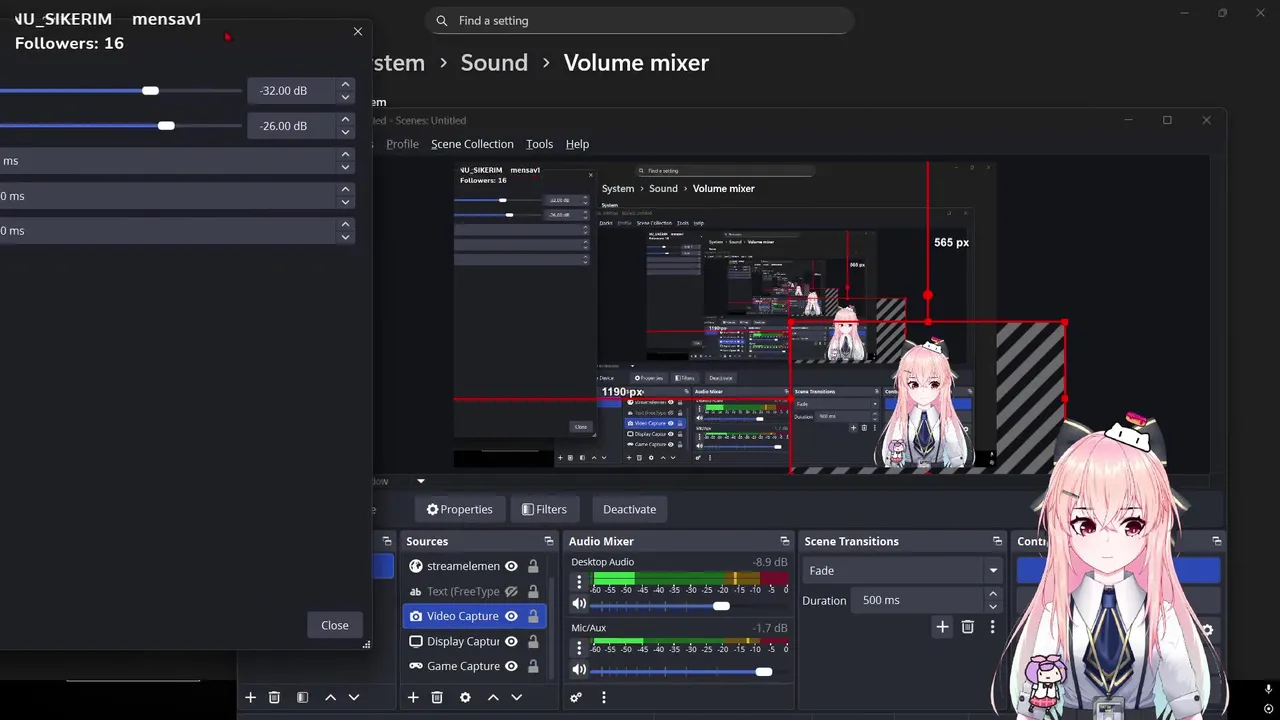The width and height of the screenshot is (1280, 720).
Task: Decrease the -26.00 dB value
Action: [345, 132]
